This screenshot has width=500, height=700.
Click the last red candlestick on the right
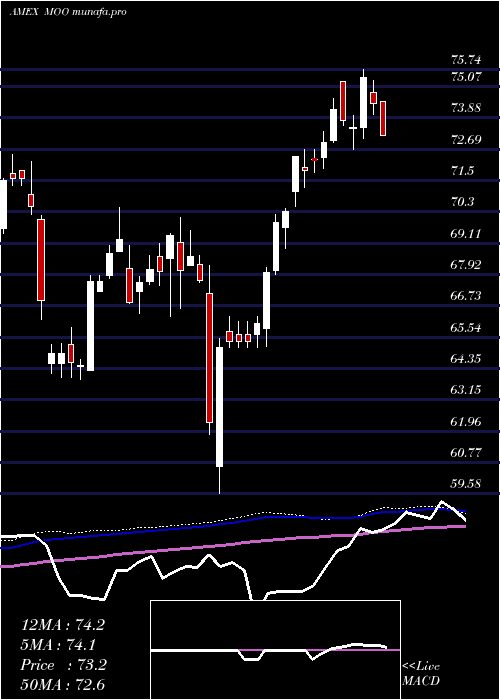(x=383, y=118)
